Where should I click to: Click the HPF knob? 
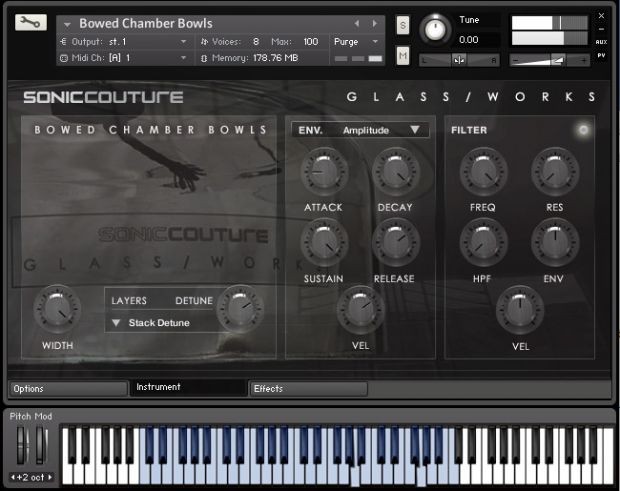tap(483, 242)
